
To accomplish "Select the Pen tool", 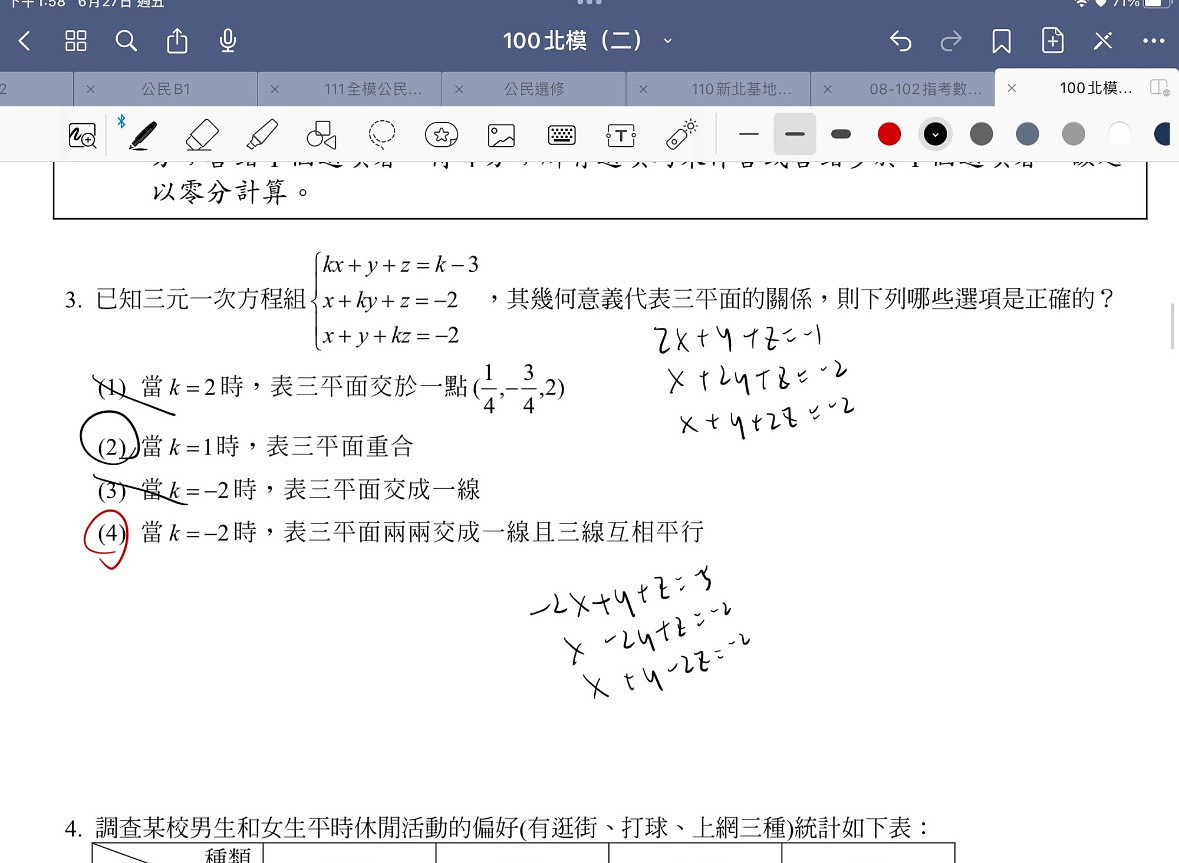I will [x=142, y=135].
